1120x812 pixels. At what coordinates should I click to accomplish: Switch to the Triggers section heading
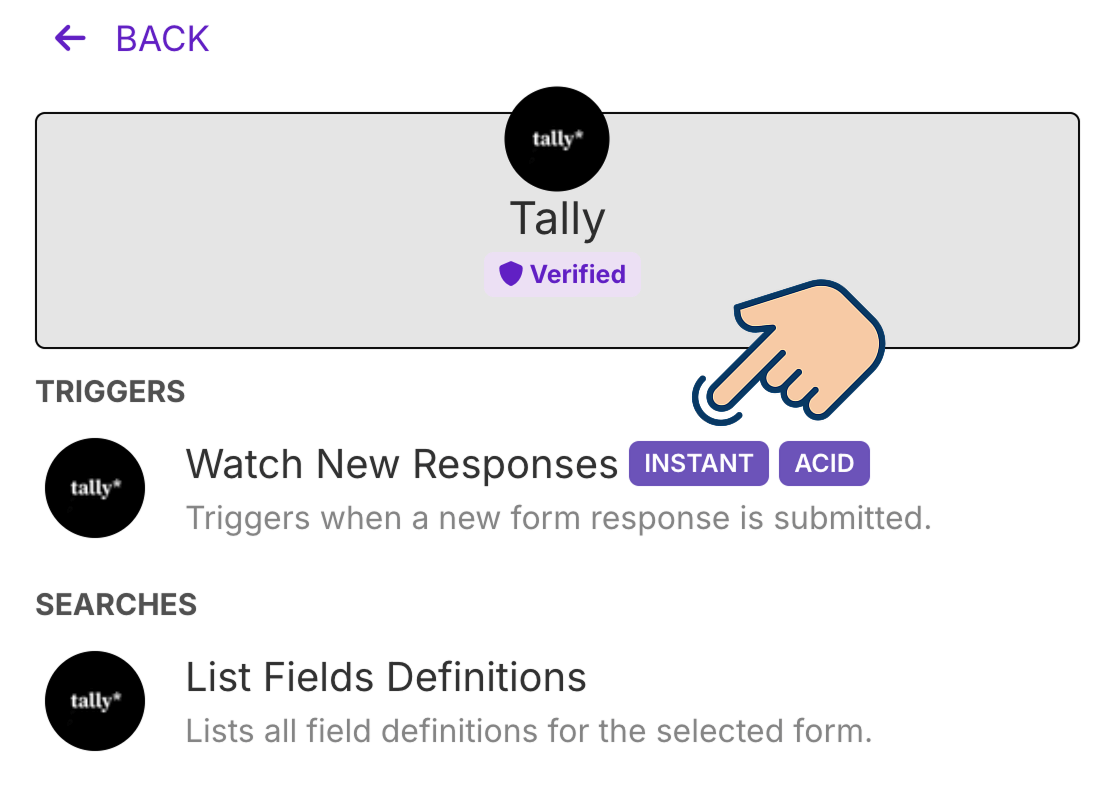[110, 392]
